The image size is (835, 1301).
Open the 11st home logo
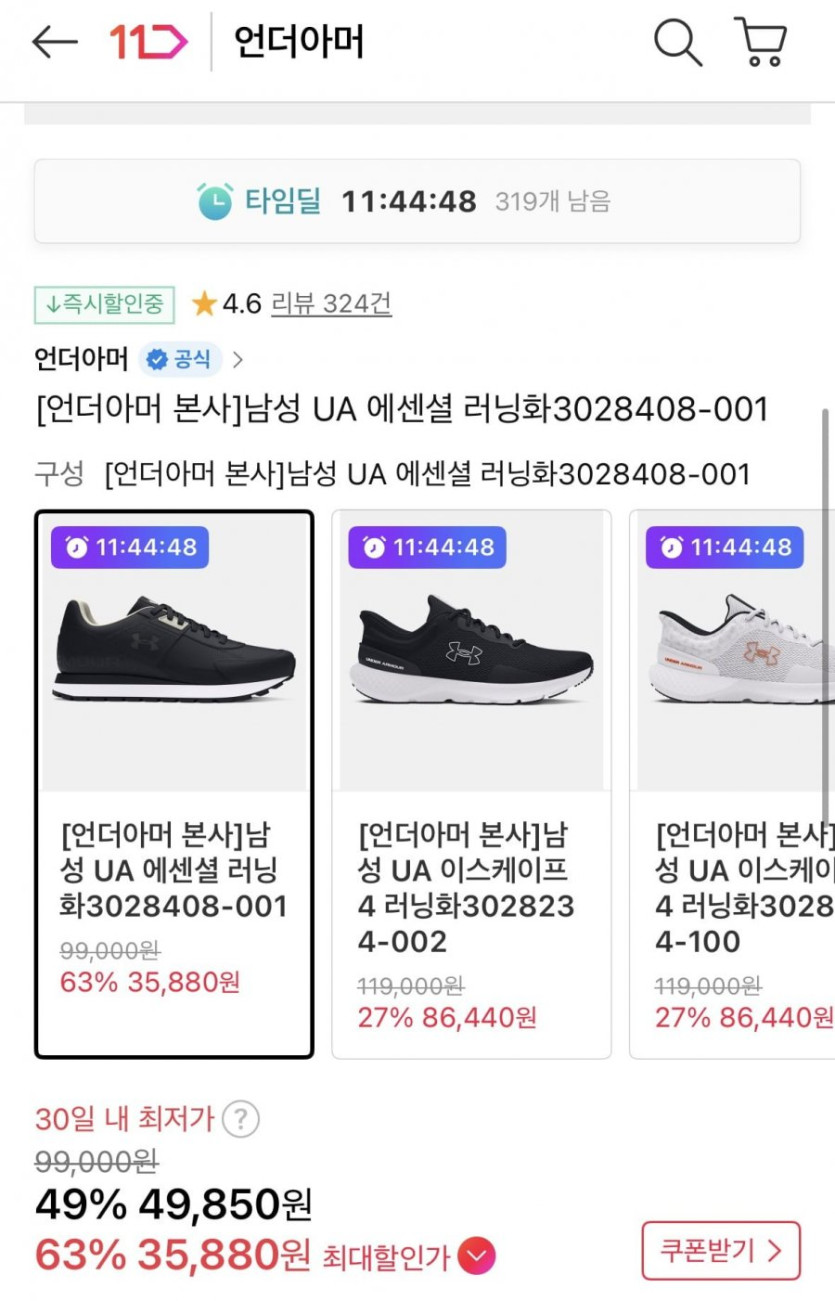(148, 43)
